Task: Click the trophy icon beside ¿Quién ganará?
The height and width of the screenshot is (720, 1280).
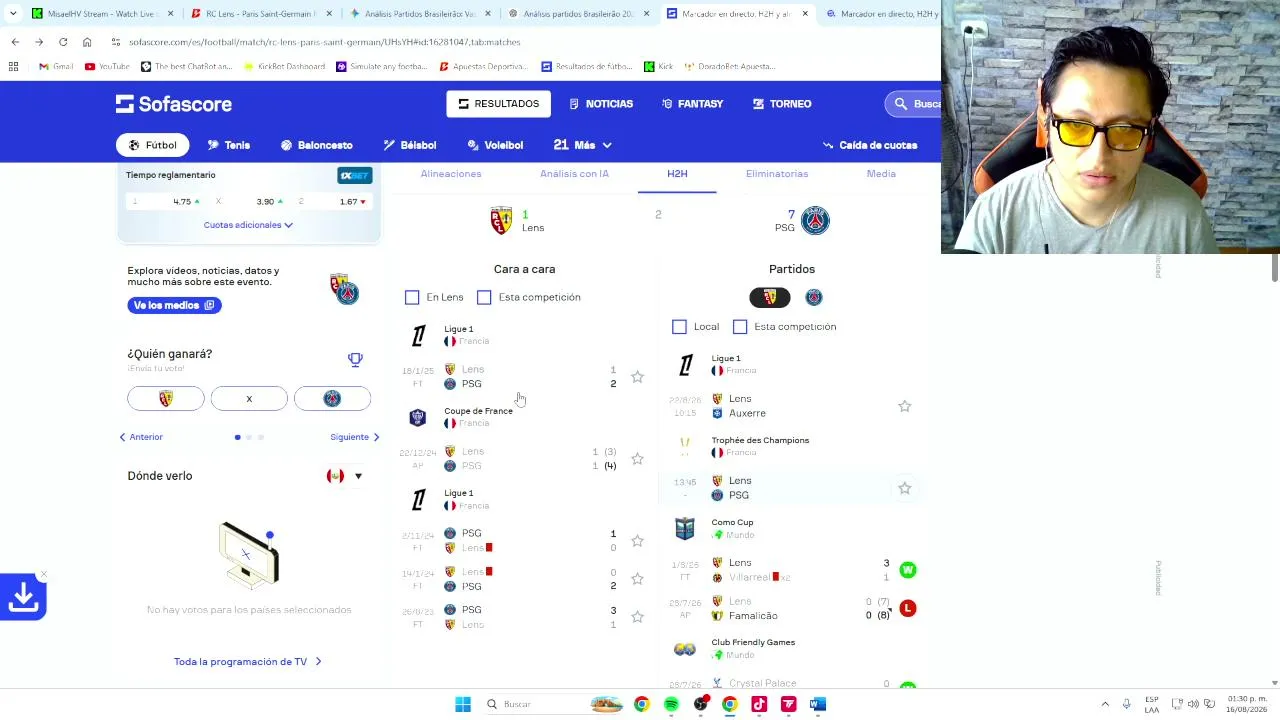Action: (x=355, y=359)
